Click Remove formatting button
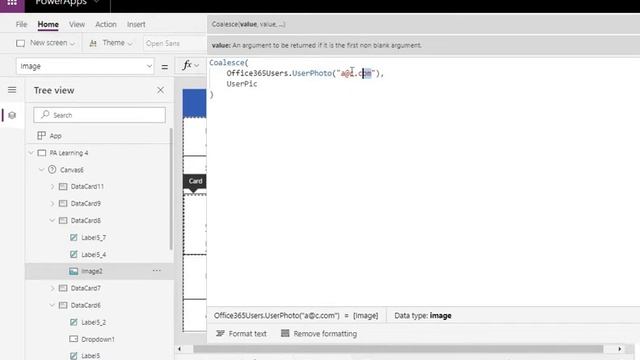This screenshot has width=640, height=360. click(319, 334)
